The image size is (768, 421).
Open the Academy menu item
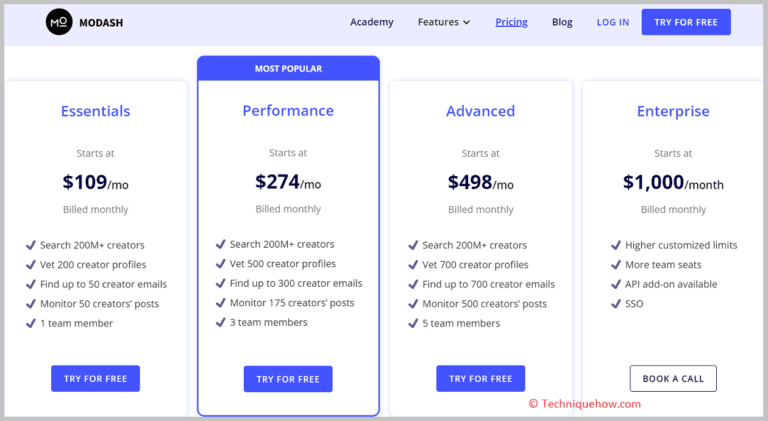pyautogui.click(x=372, y=22)
